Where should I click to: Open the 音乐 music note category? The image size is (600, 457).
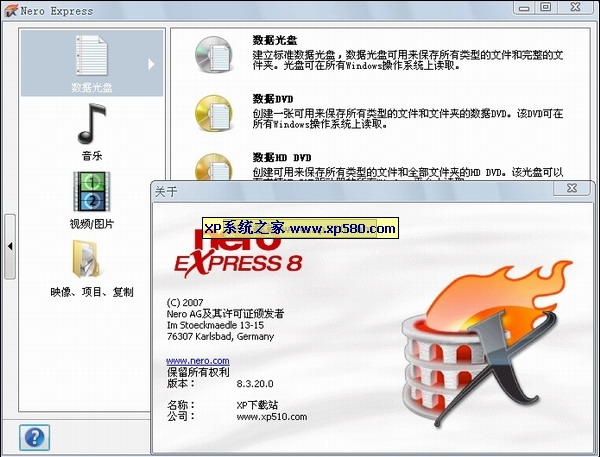point(92,123)
